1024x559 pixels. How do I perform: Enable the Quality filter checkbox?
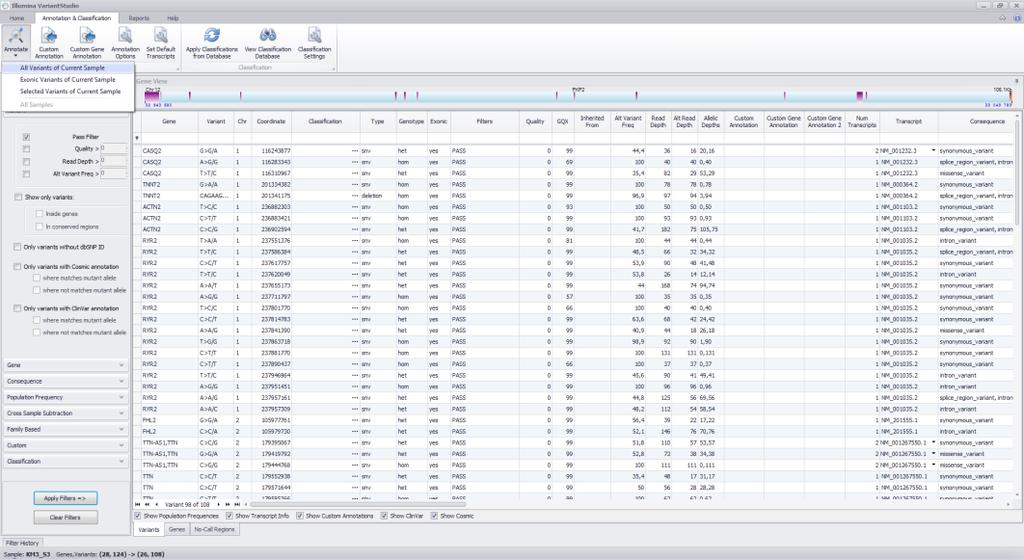click(x=26, y=149)
